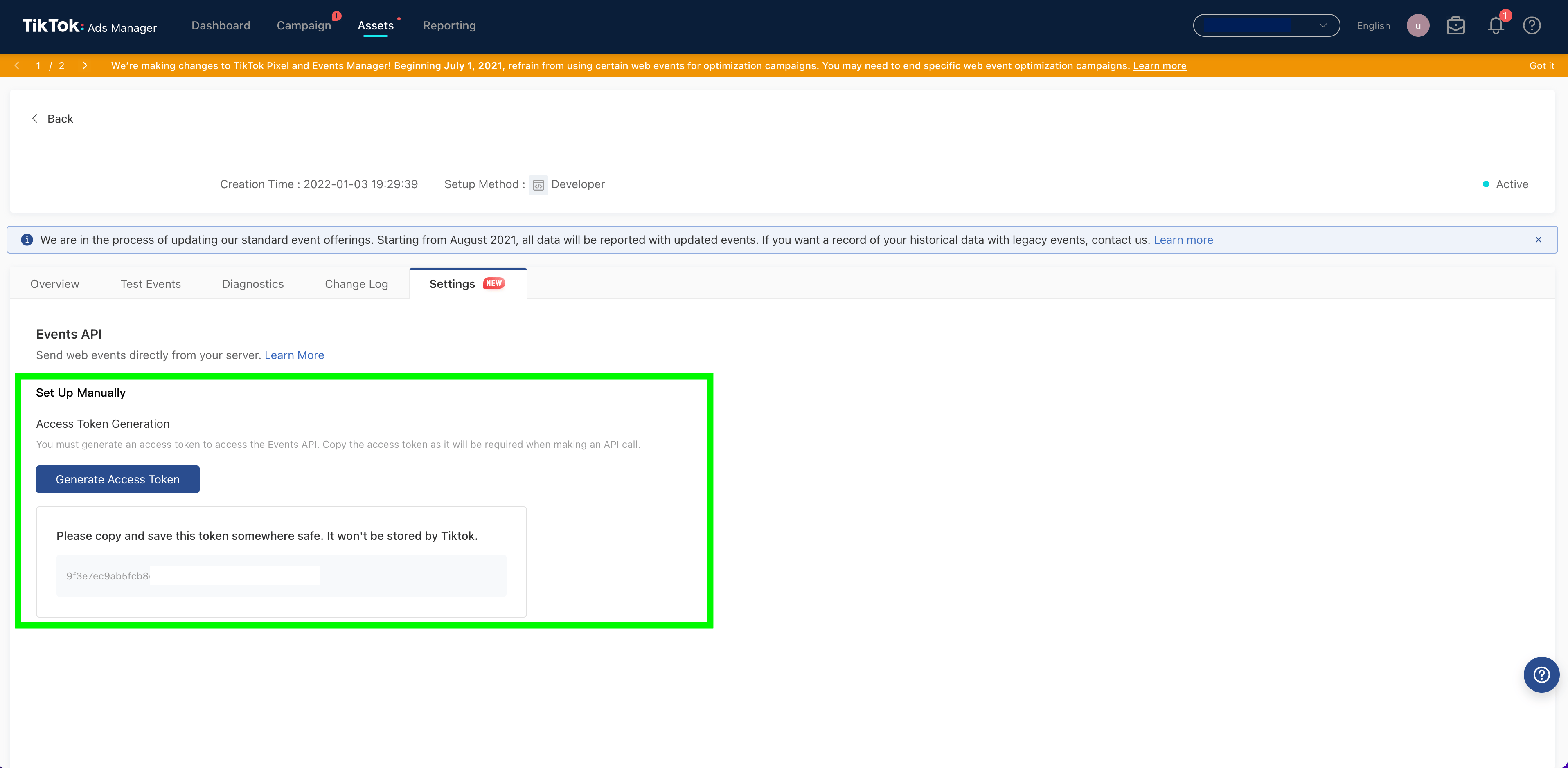The width and height of the screenshot is (1568, 768).
Task: Switch to the Change Log tab
Action: point(356,284)
